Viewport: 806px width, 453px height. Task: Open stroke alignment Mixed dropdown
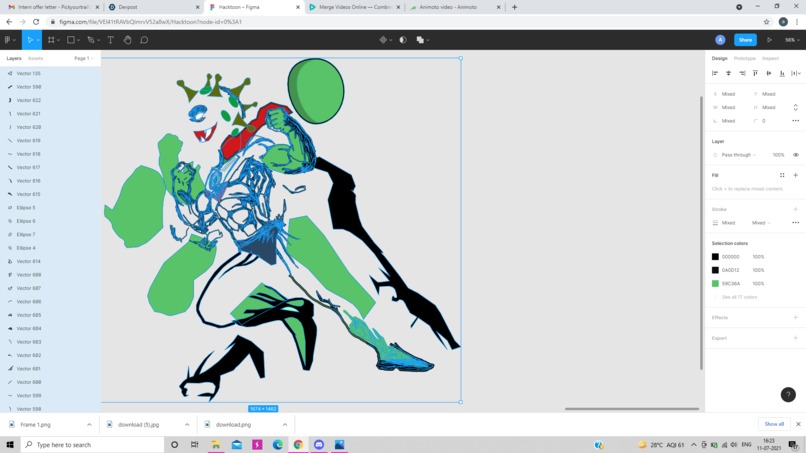(x=761, y=223)
